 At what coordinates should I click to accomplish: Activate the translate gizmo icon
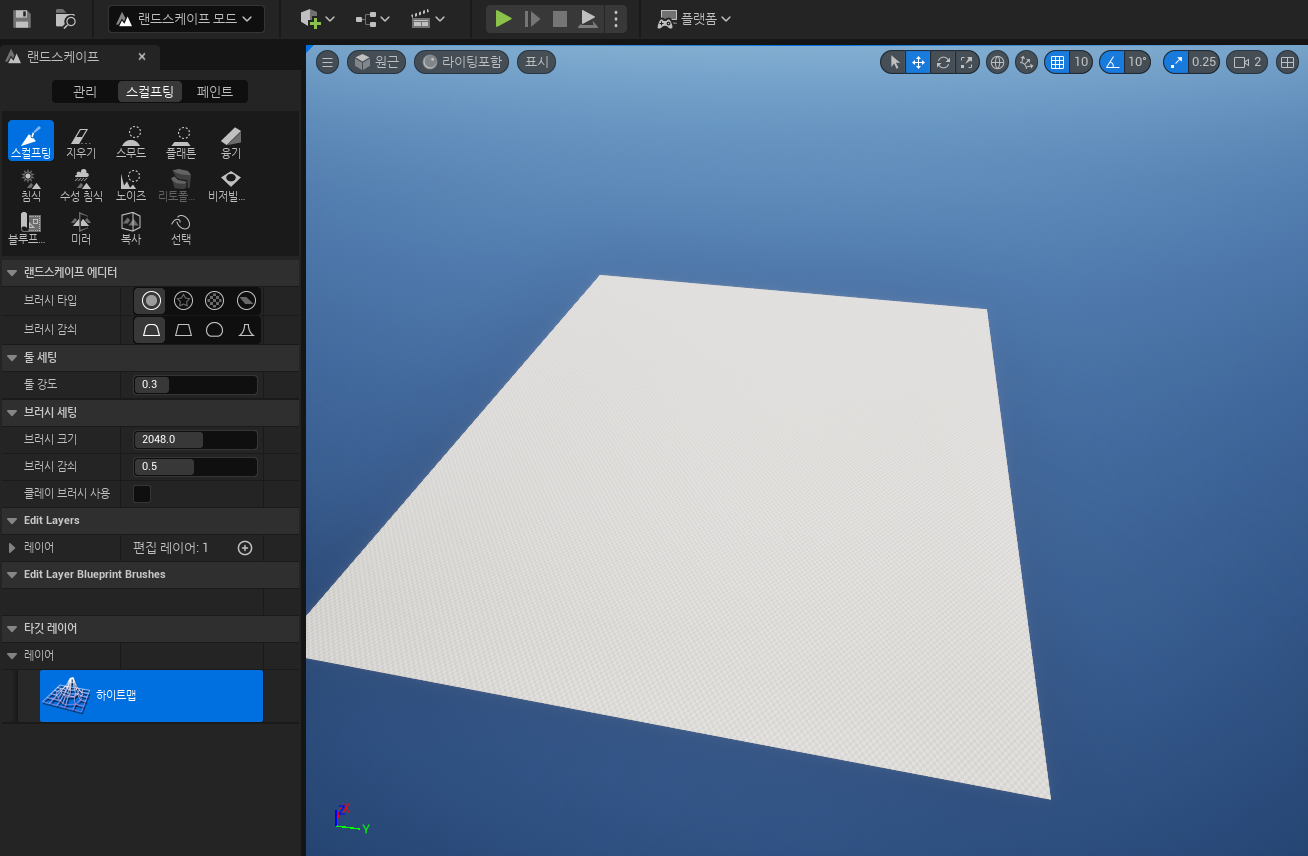coord(918,62)
